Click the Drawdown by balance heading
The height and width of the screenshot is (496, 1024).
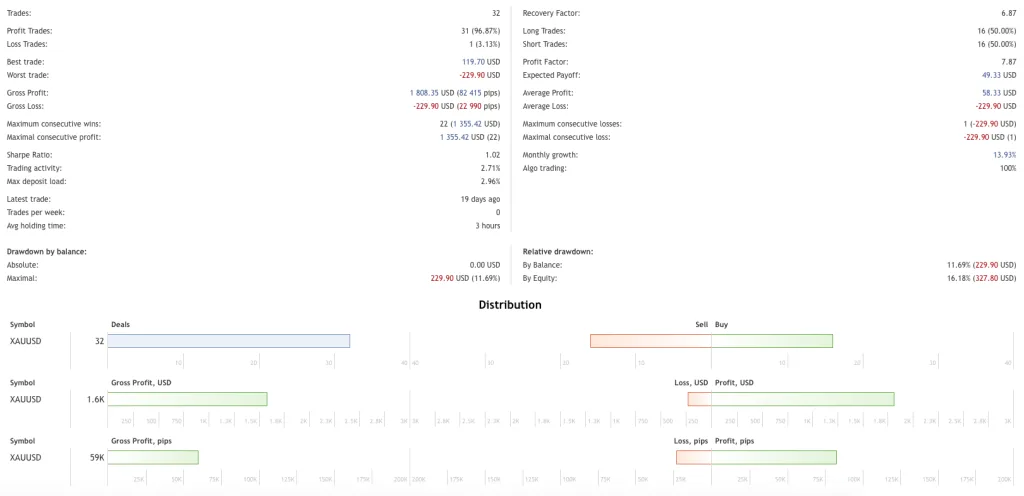pyautogui.click(x=46, y=251)
